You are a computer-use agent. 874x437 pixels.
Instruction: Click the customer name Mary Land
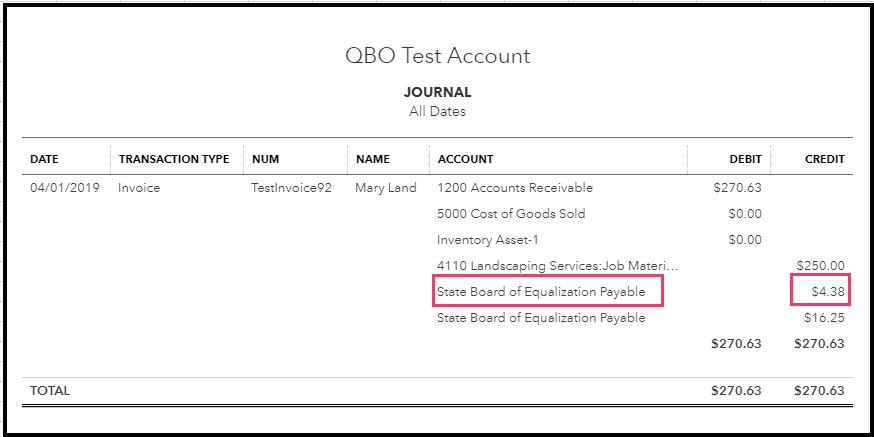pyautogui.click(x=385, y=188)
